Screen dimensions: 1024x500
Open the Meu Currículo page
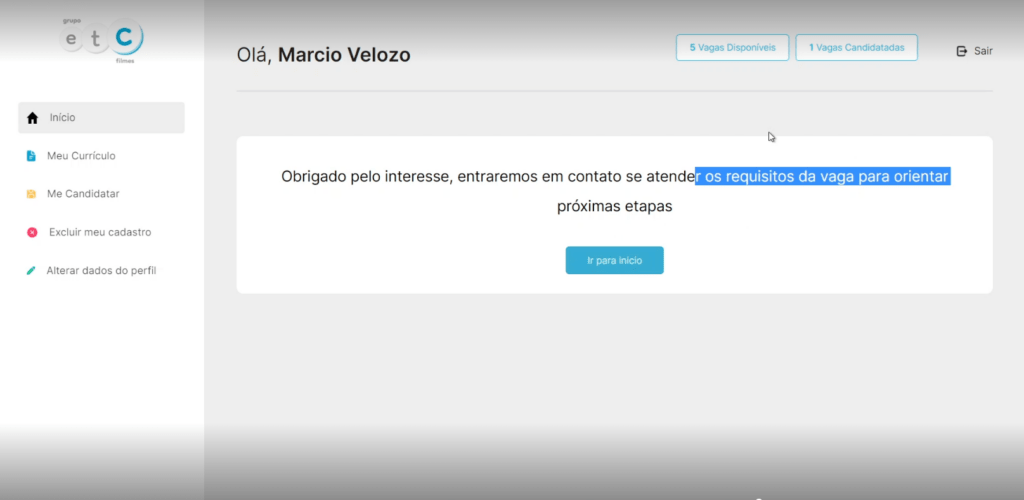tap(88, 156)
